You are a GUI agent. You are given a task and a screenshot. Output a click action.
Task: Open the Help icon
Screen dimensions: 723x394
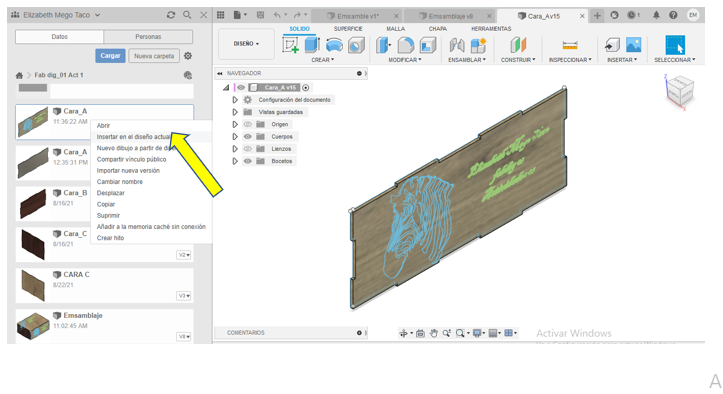point(673,15)
